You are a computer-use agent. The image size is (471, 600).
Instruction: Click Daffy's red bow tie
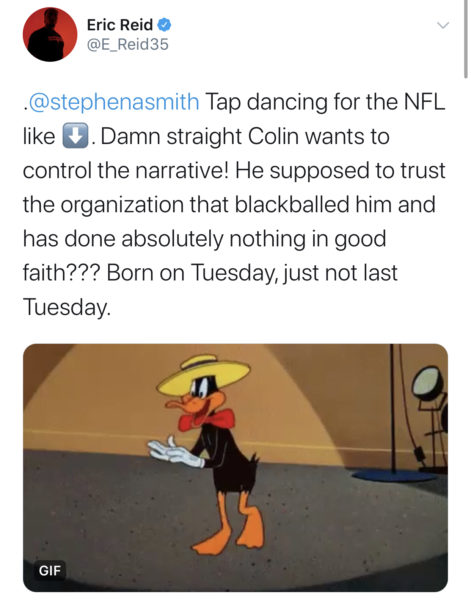click(207, 420)
